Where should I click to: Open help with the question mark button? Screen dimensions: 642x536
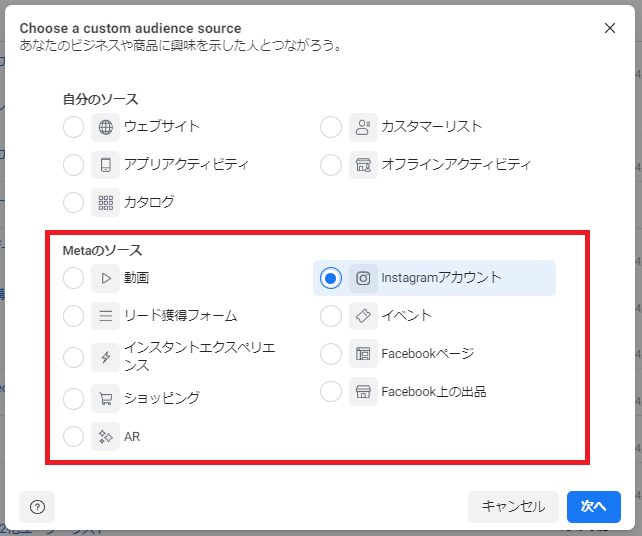37,506
